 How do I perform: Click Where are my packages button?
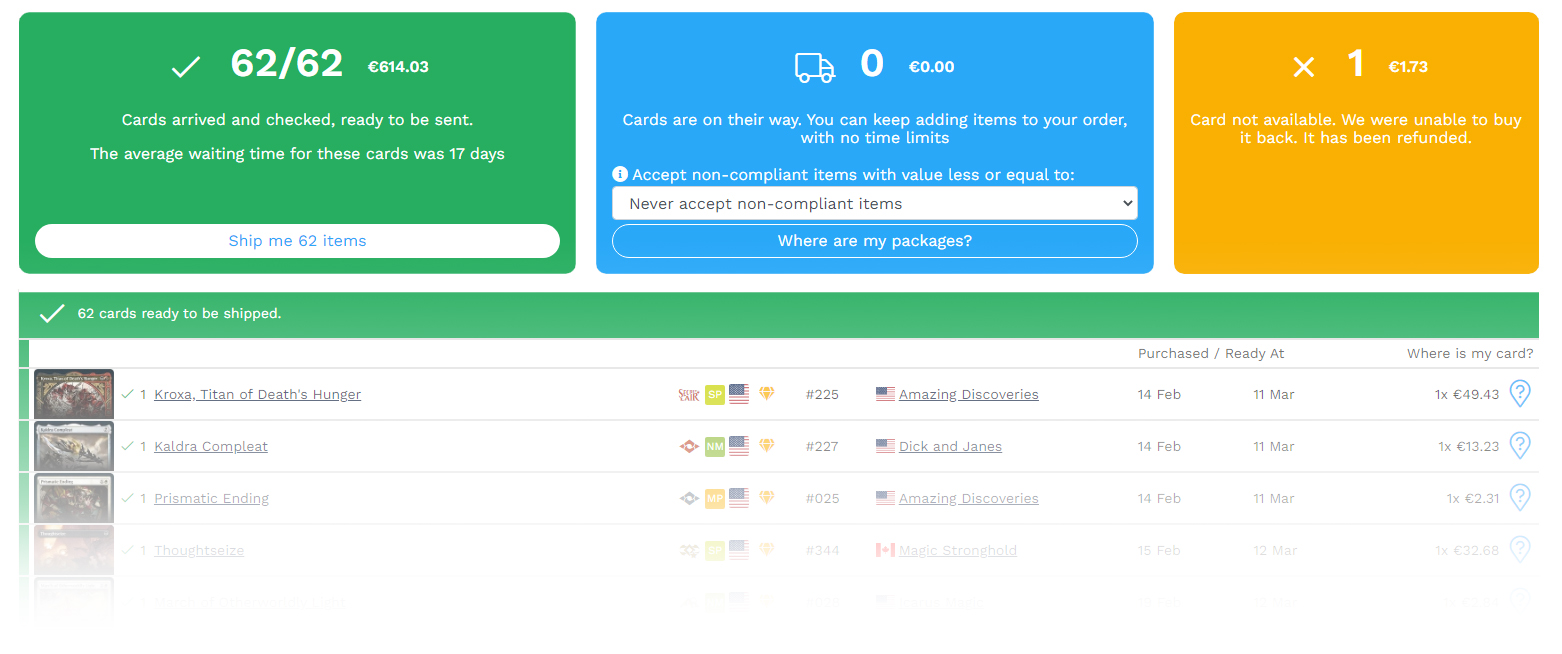tap(875, 241)
